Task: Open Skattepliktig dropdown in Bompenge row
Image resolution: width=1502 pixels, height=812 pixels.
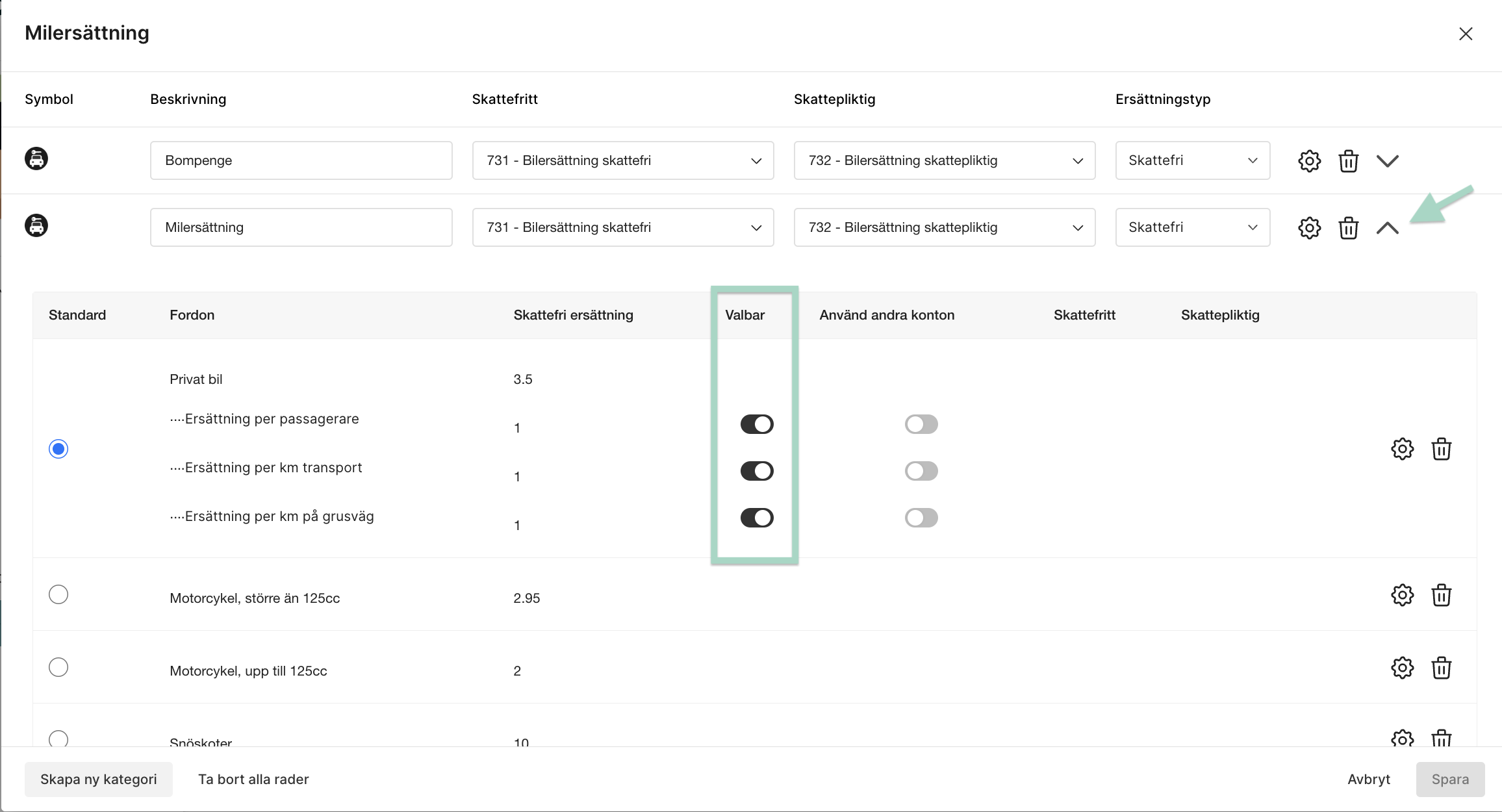Action: tap(945, 160)
